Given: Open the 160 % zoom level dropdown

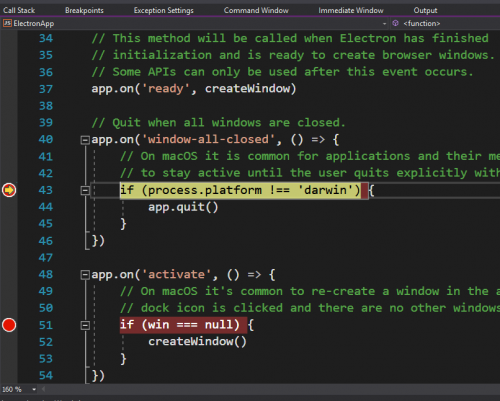Looking at the screenshot, I should tap(34, 389).
